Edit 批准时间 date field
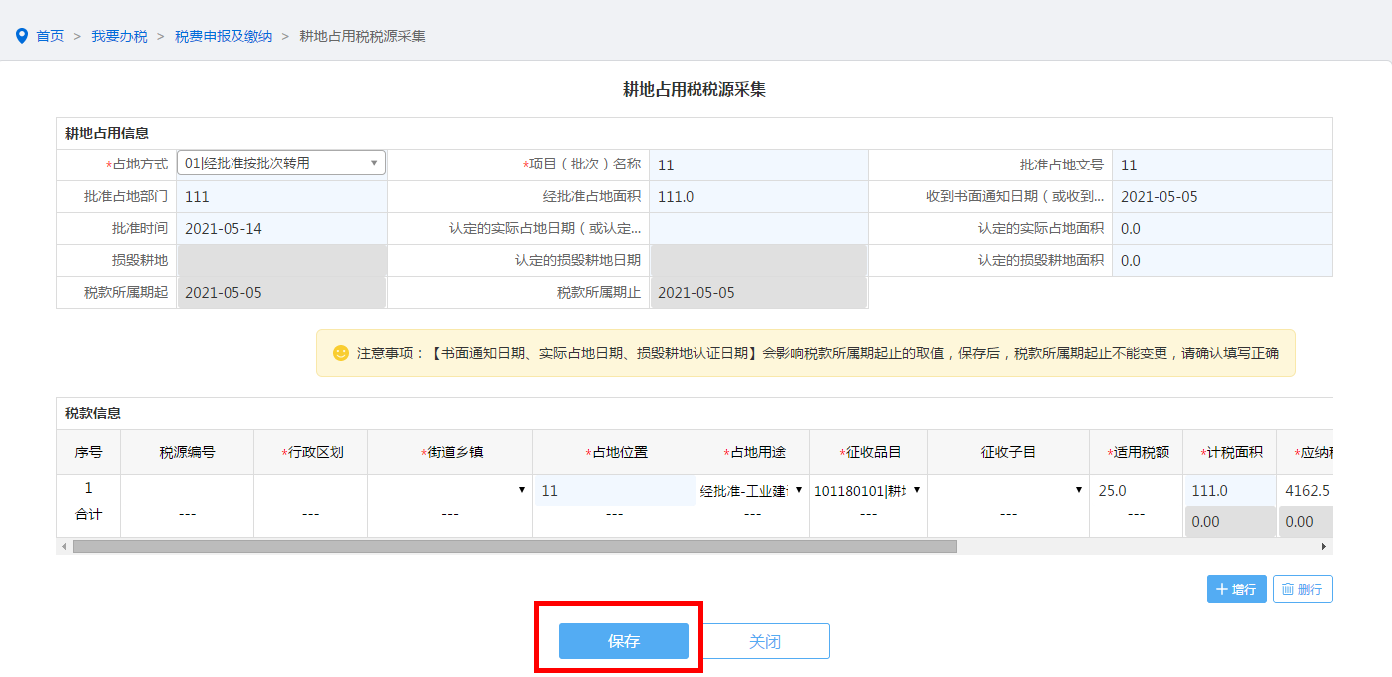This screenshot has width=1392, height=677. [282, 229]
